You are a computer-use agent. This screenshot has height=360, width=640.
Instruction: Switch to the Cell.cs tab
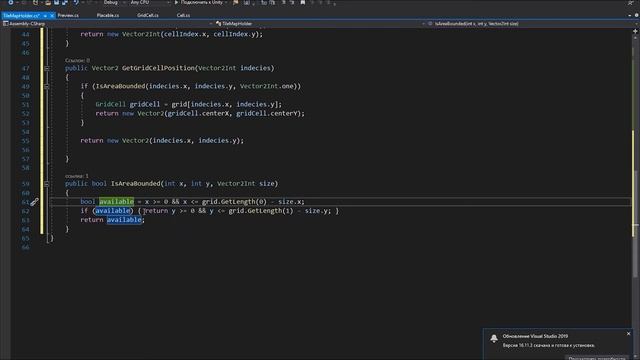pyautogui.click(x=183, y=16)
